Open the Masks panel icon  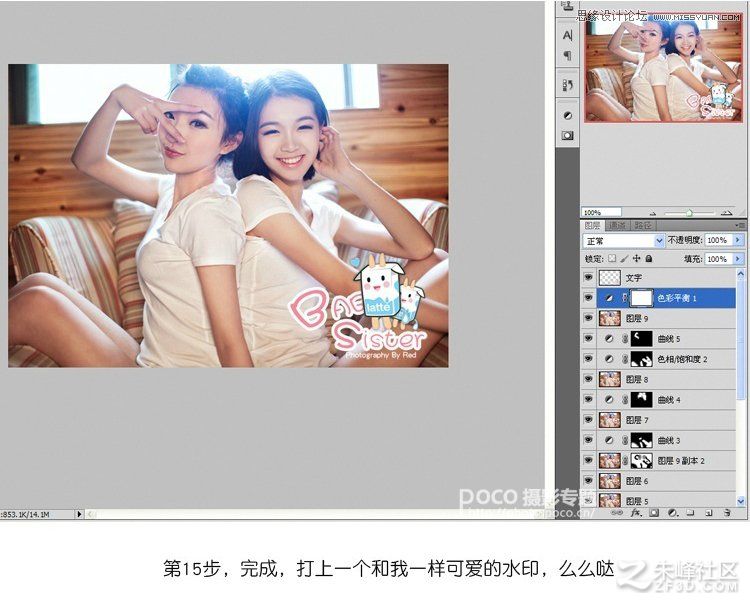coord(567,136)
